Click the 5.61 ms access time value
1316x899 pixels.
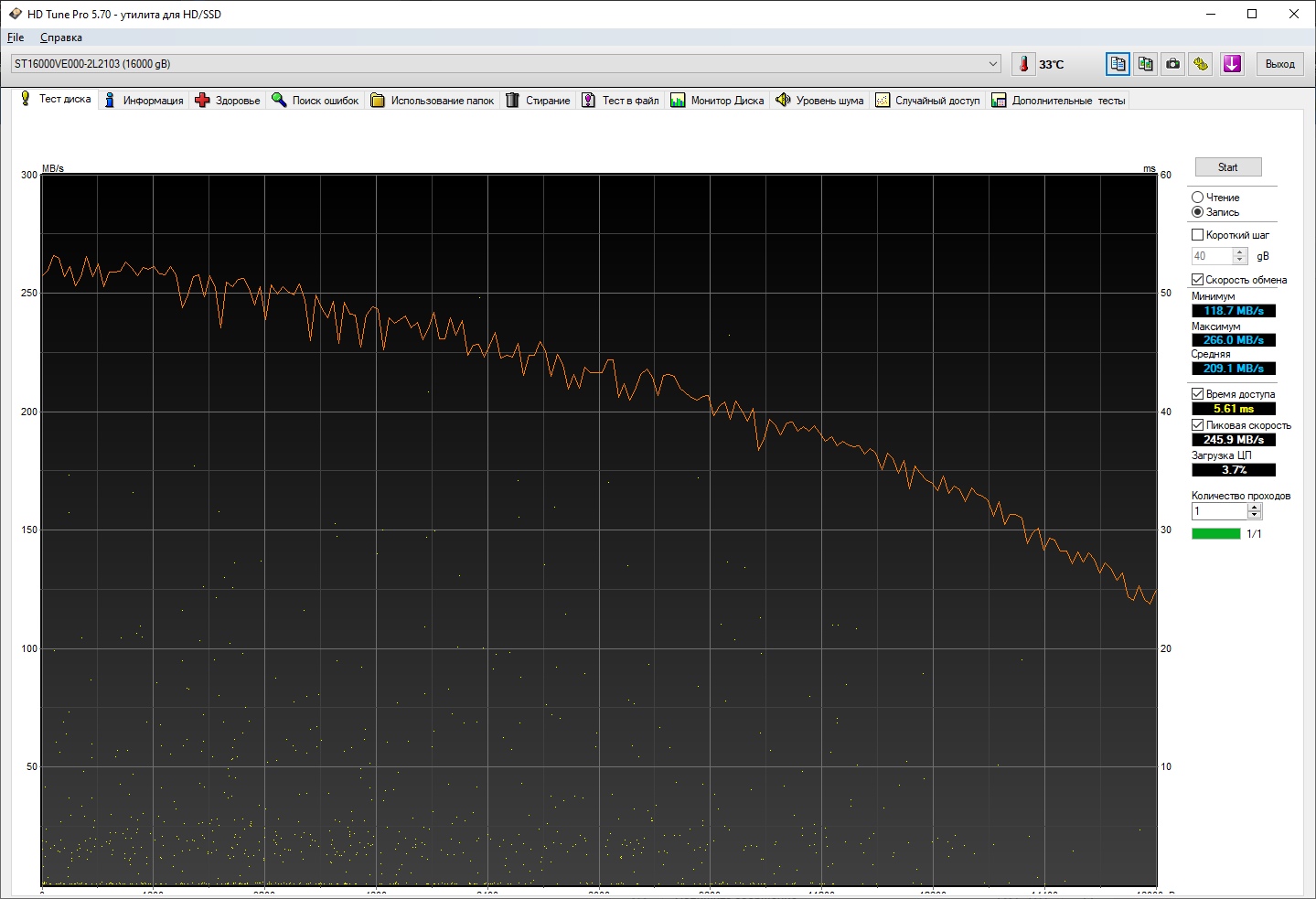pos(1234,409)
